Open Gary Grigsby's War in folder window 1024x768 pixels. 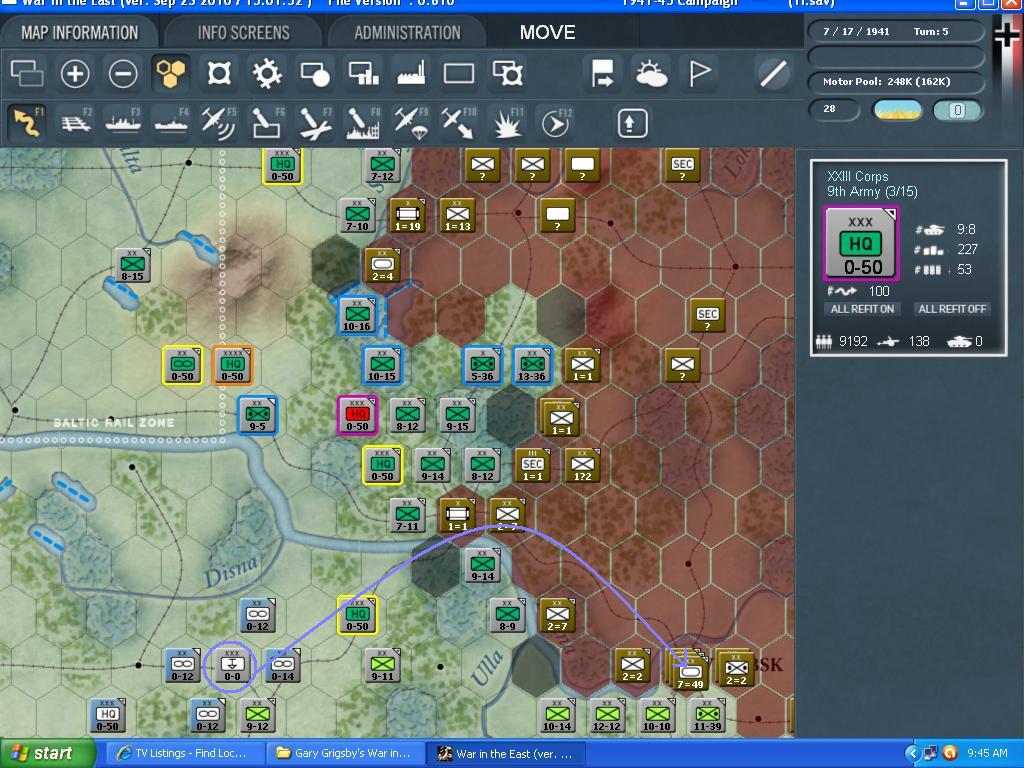click(x=346, y=753)
